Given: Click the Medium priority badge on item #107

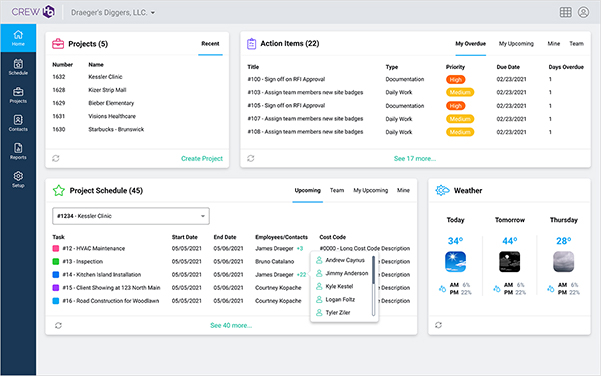Looking at the screenshot, I should [460, 119].
